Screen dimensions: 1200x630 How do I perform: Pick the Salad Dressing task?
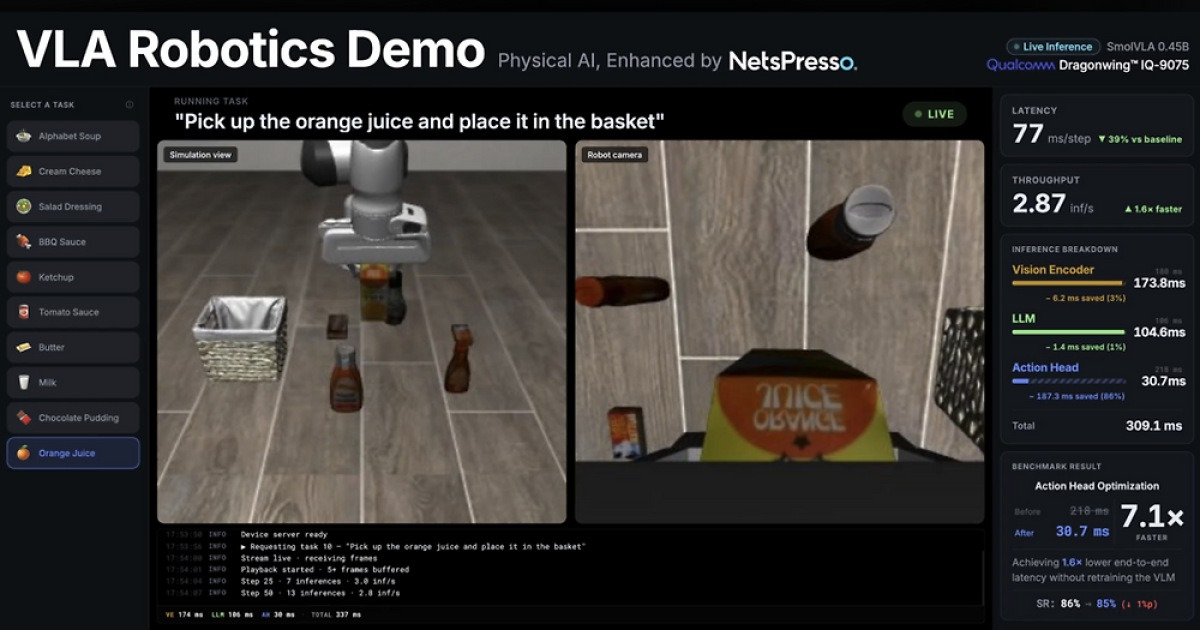pos(73,206)
